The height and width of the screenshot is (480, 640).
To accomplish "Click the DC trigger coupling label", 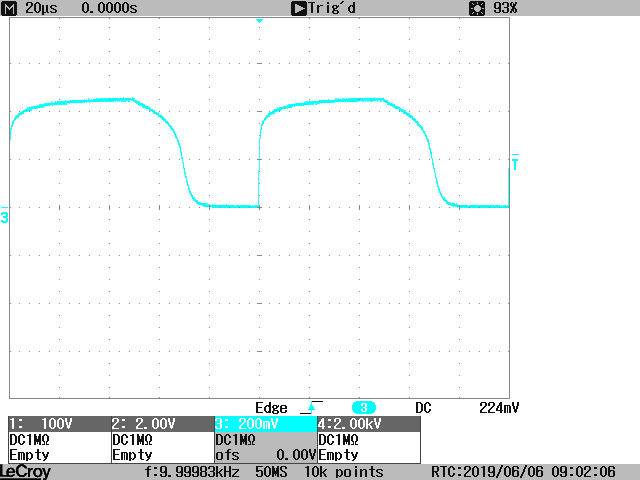I will tap(423, 408).
